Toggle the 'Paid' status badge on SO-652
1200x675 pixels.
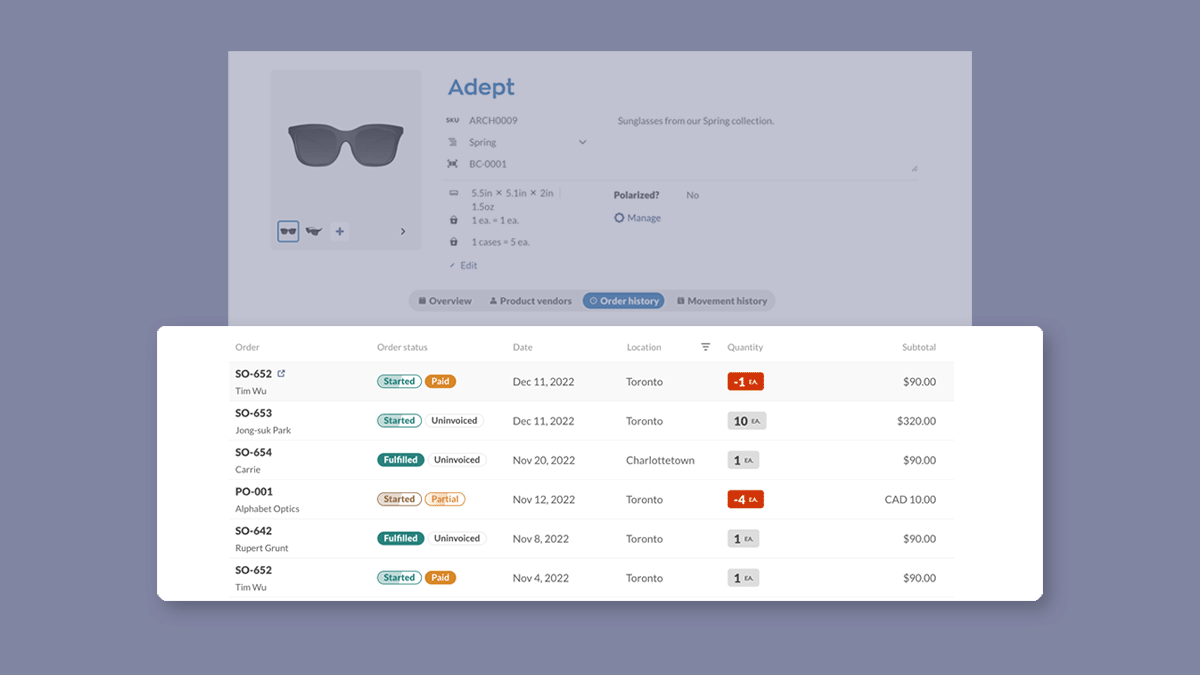pos(441,381)
